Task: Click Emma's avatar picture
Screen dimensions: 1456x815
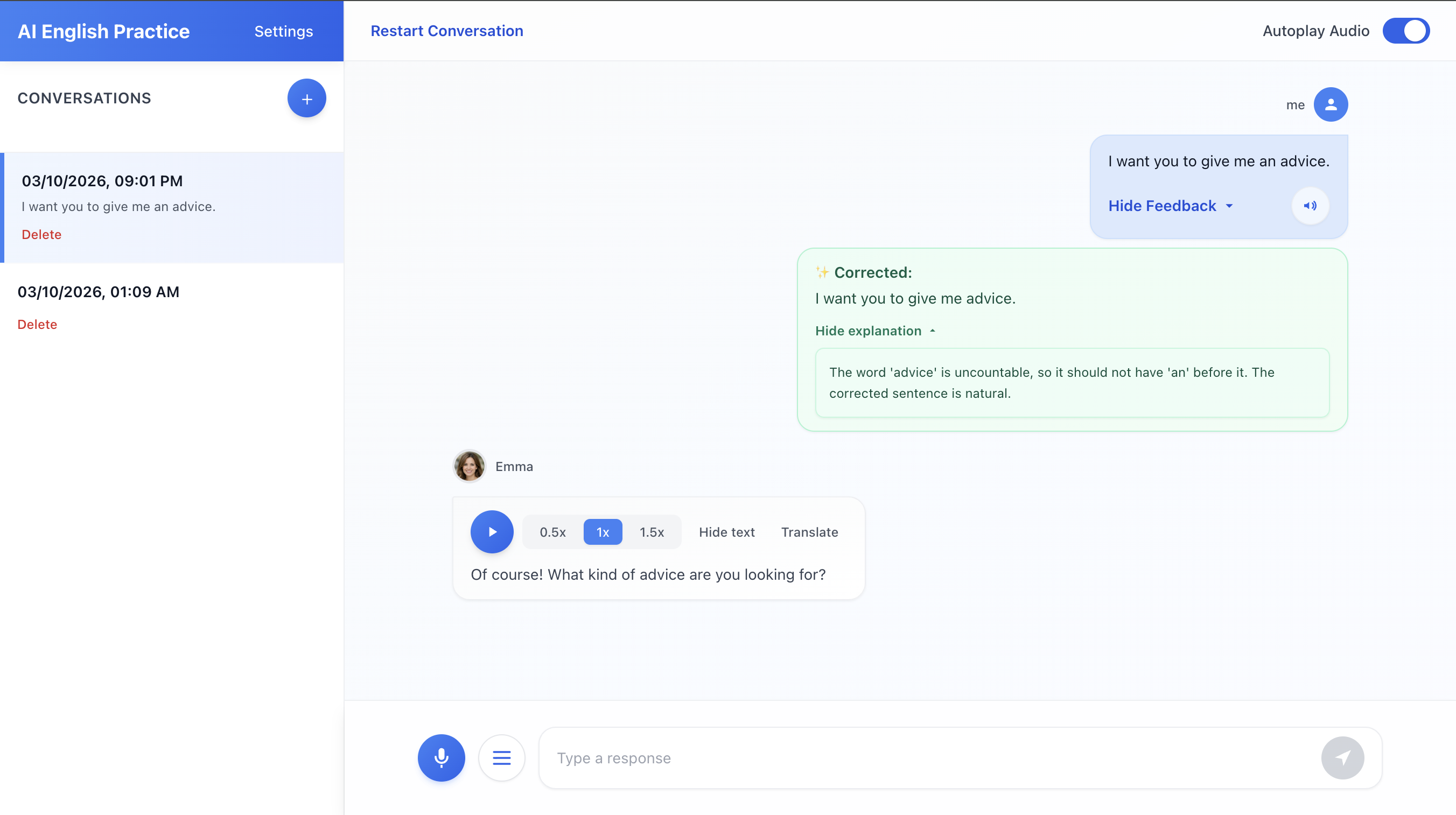Action: [469, 466]
